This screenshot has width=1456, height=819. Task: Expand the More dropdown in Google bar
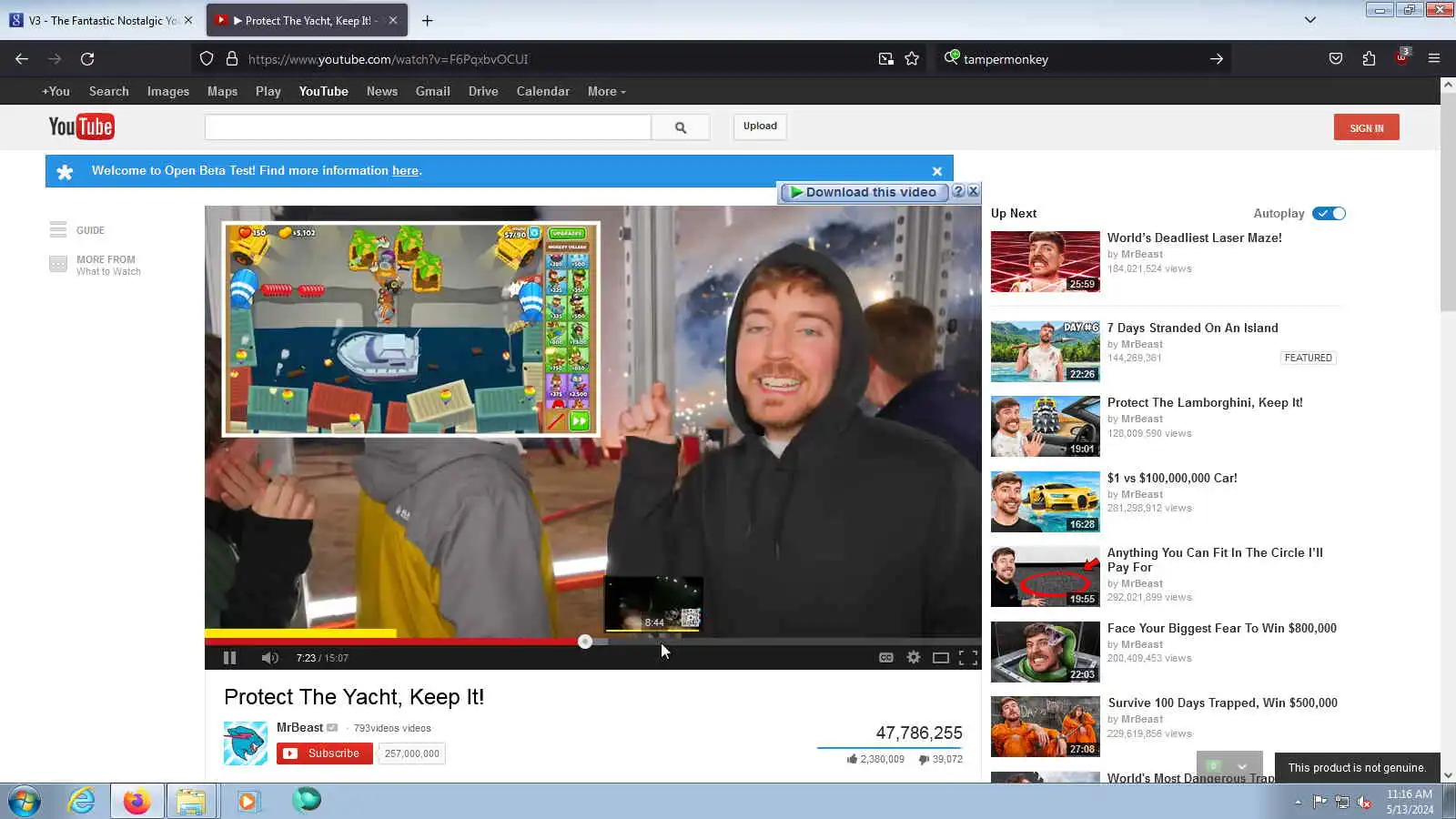(606, 91)
